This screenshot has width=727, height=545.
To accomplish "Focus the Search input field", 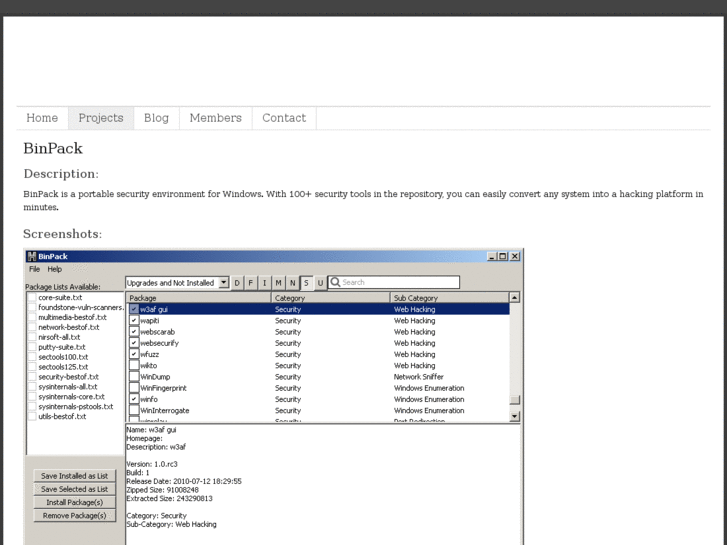I will (394, 282).
